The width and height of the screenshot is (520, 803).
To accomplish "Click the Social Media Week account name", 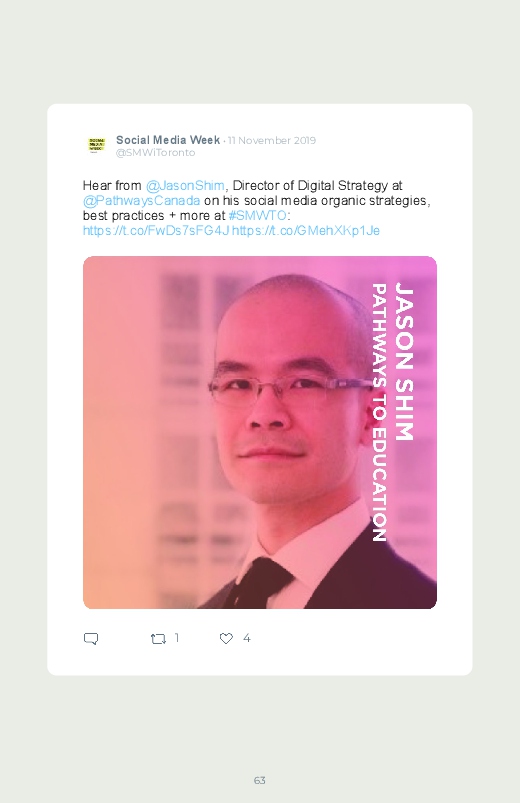I will tap(168, 140).
